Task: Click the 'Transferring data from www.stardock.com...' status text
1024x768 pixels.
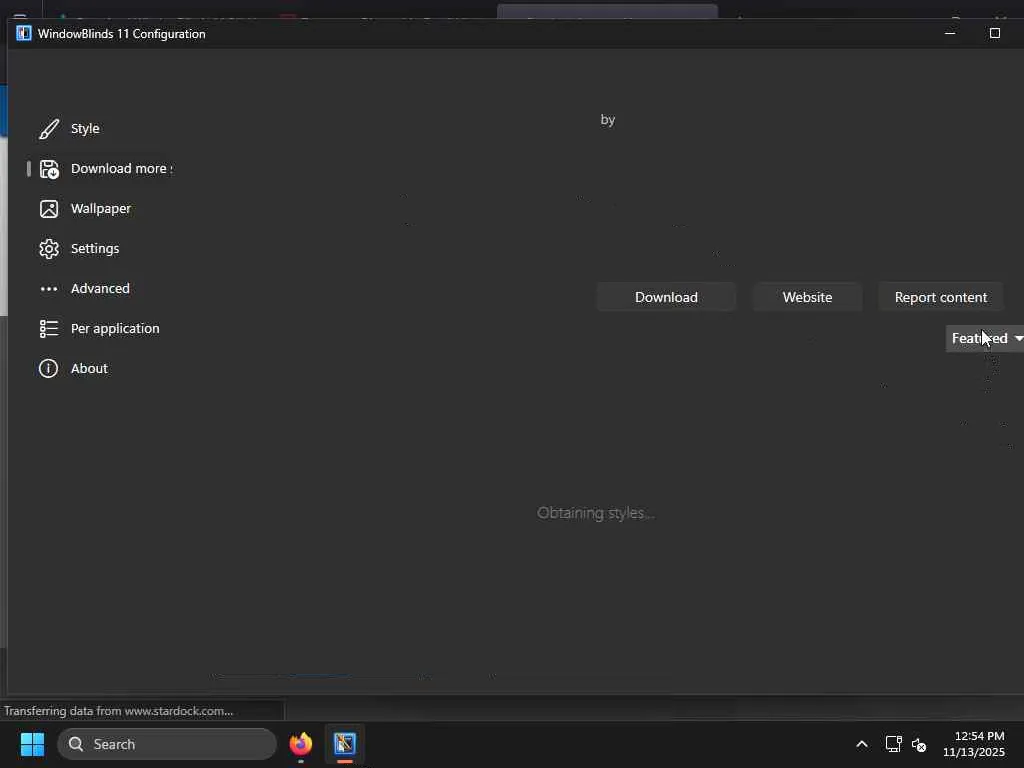Action: [x=118, y=711]
